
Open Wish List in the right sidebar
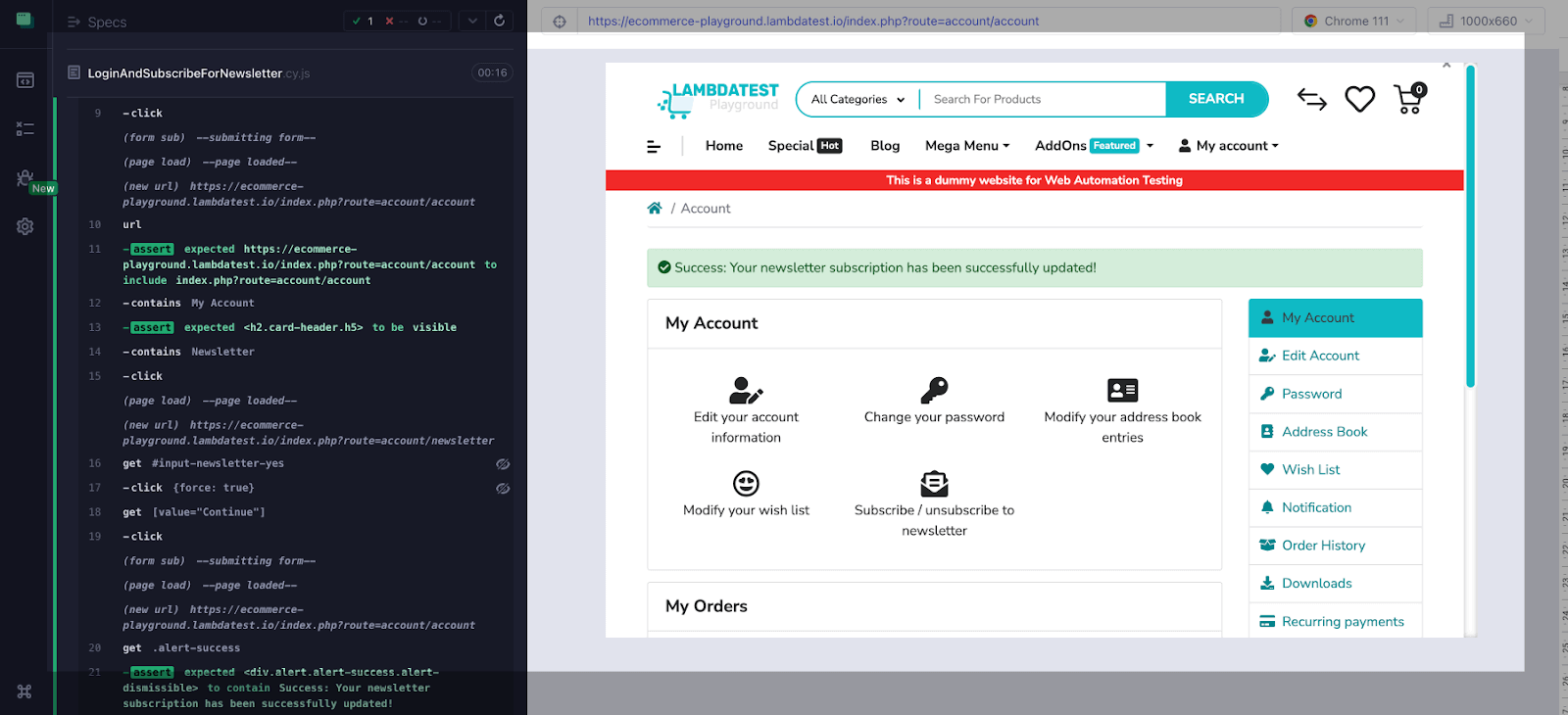(x=1335, y=470)
